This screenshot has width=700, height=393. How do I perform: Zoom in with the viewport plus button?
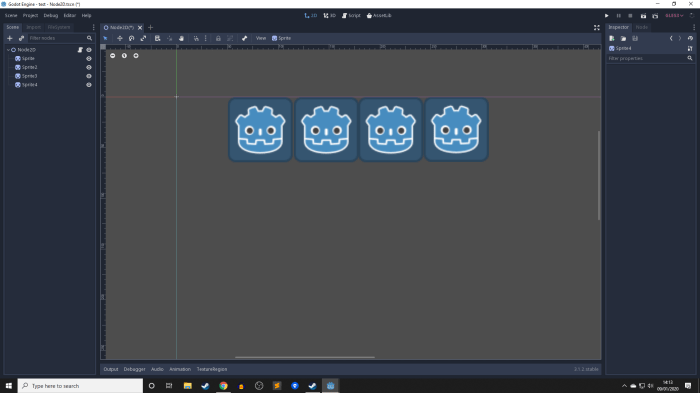136,56
